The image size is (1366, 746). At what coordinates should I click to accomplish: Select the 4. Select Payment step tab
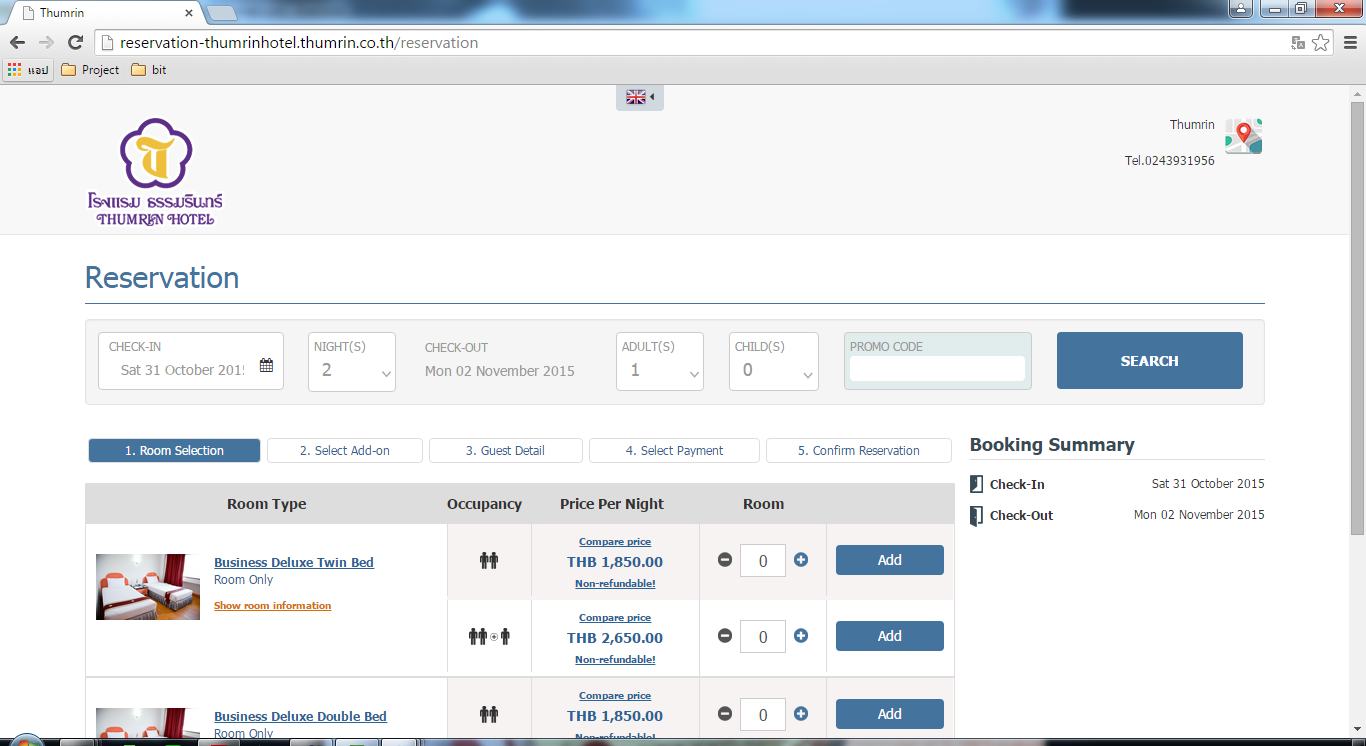click(674, 451)
